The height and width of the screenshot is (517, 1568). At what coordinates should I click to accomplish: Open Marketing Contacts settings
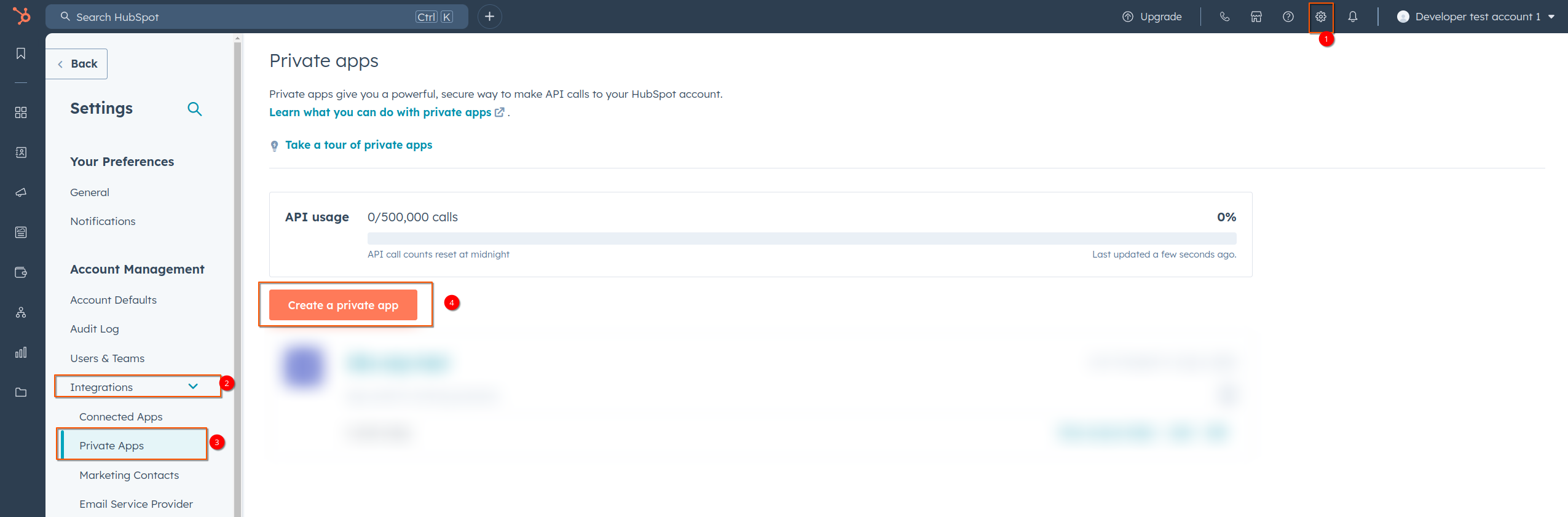pyautogui.click(x=129, y=475)
